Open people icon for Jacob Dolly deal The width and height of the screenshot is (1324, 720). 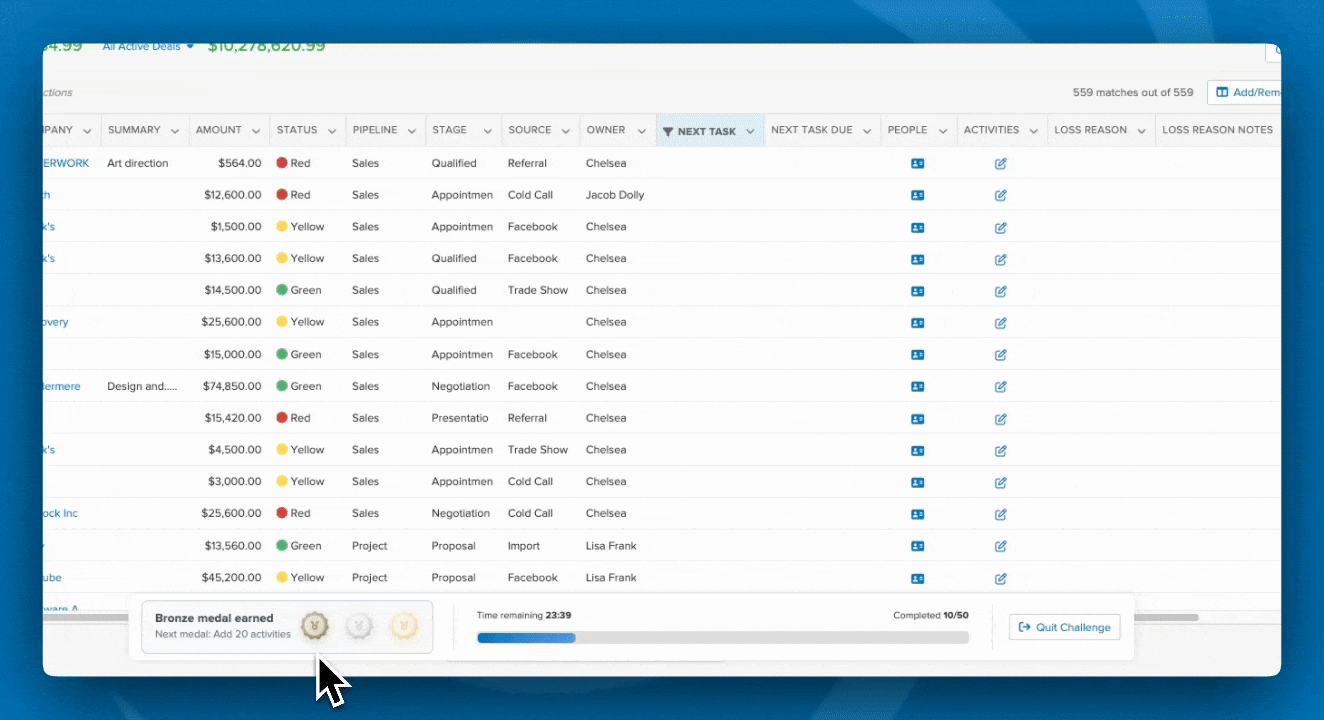point(918,195)
